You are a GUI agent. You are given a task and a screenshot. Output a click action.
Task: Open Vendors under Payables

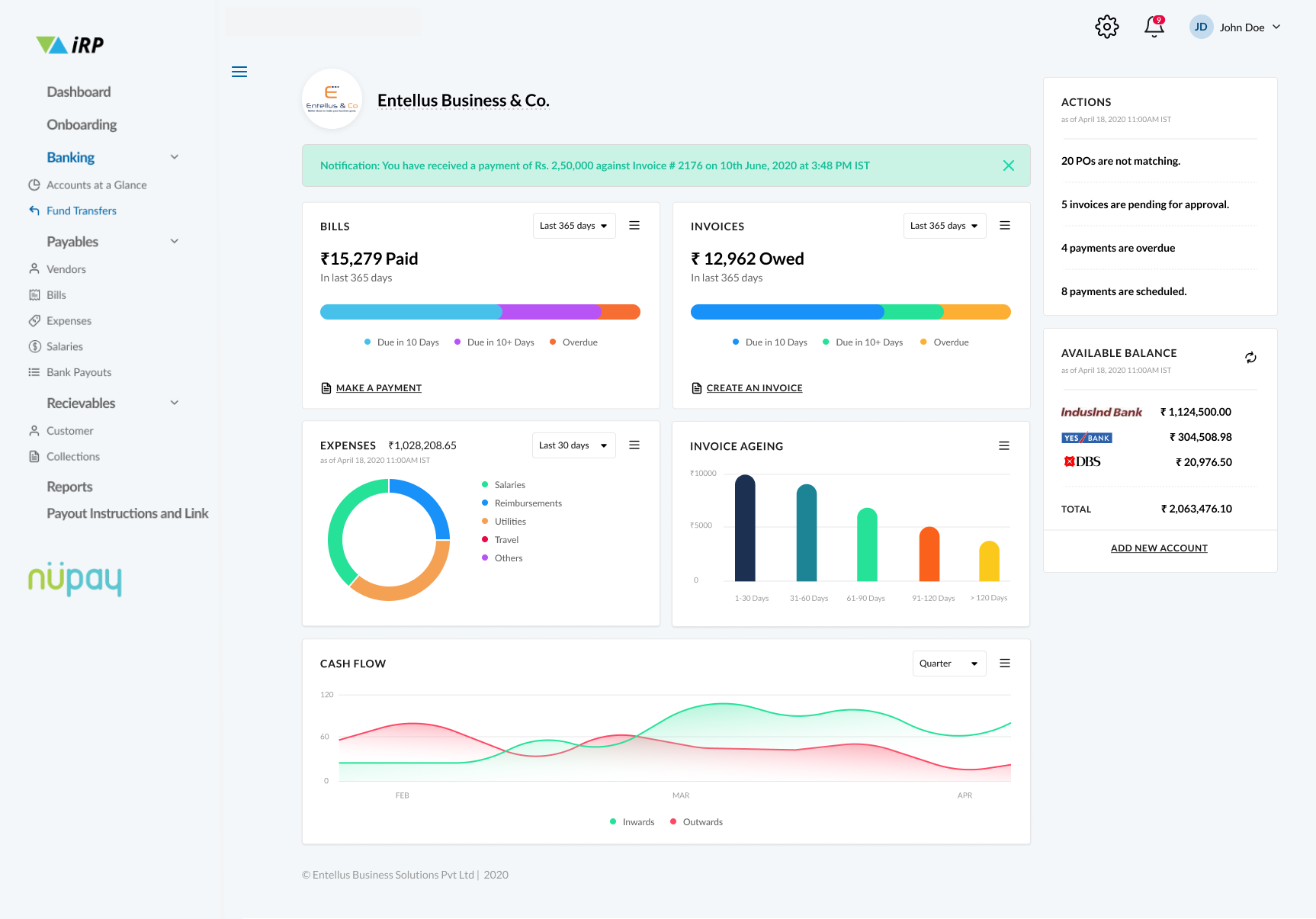66,269
